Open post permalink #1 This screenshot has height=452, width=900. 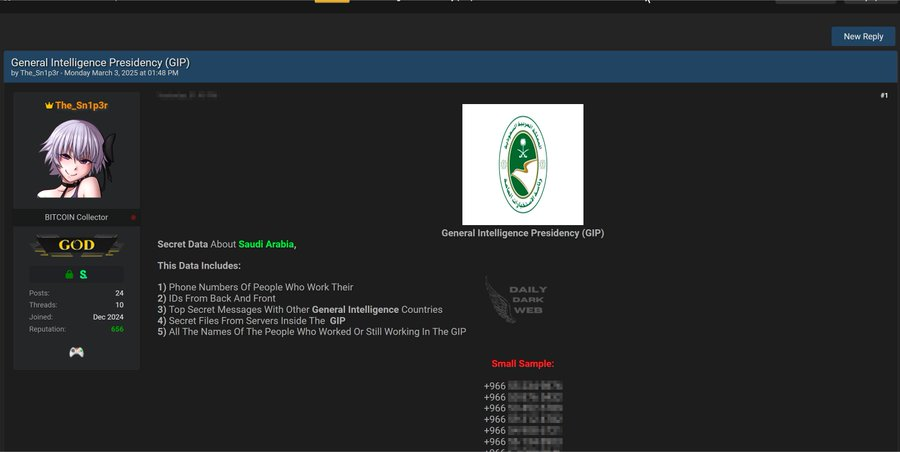coord(884,95)
